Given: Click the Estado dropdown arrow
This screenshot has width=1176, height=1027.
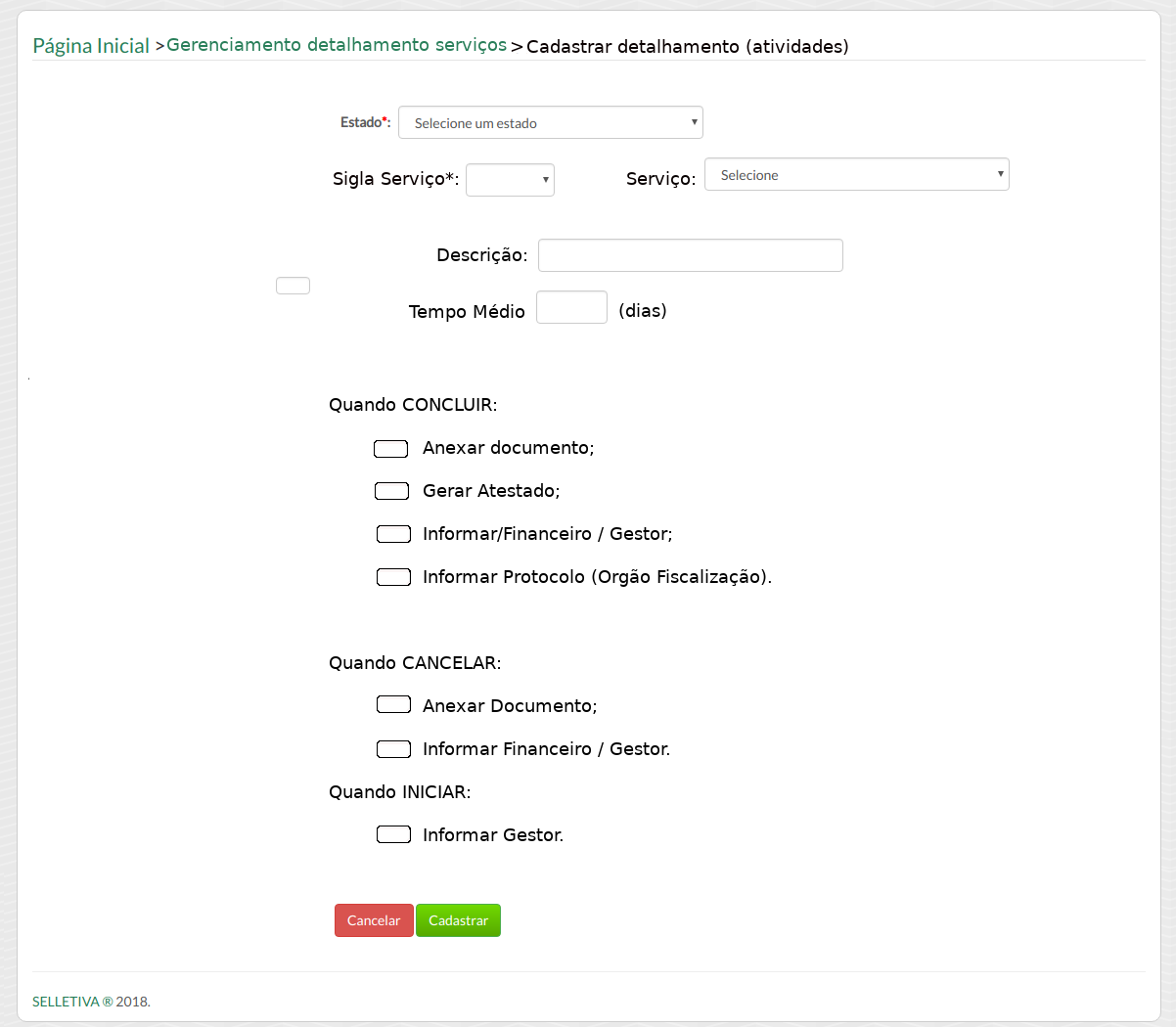Looking at the screenshot, I should [694, 122].
